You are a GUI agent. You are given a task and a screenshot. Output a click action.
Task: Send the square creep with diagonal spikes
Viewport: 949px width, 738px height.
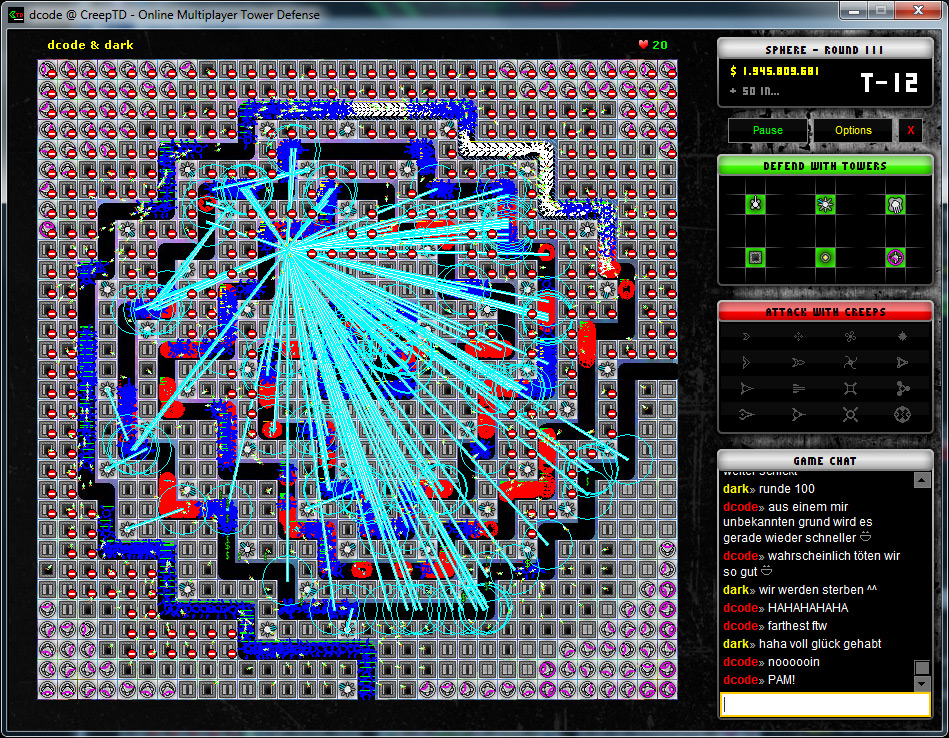pos(850,389)
